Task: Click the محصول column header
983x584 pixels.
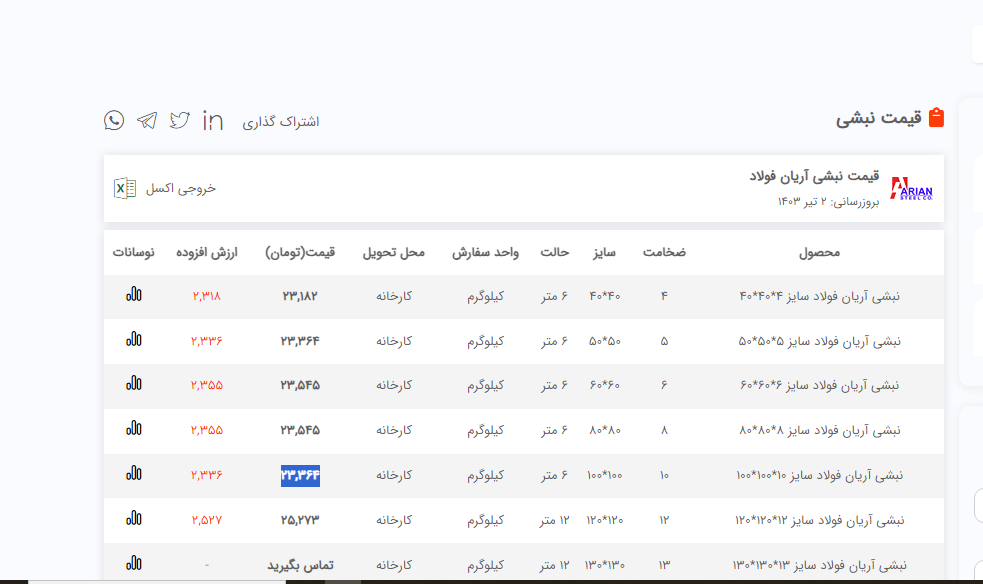Action: coord(820,253)
